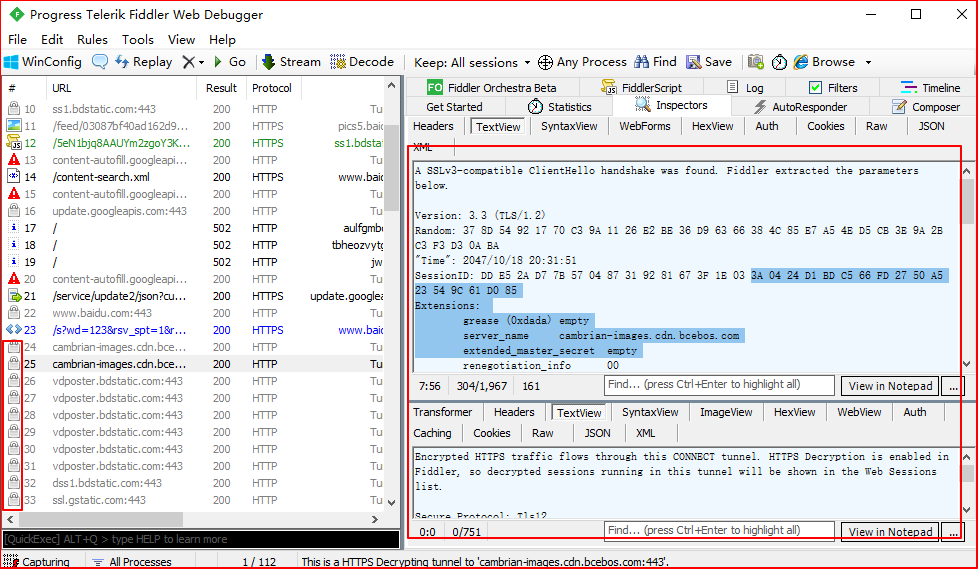Select request WebForms tab

(x=645, y=126)
